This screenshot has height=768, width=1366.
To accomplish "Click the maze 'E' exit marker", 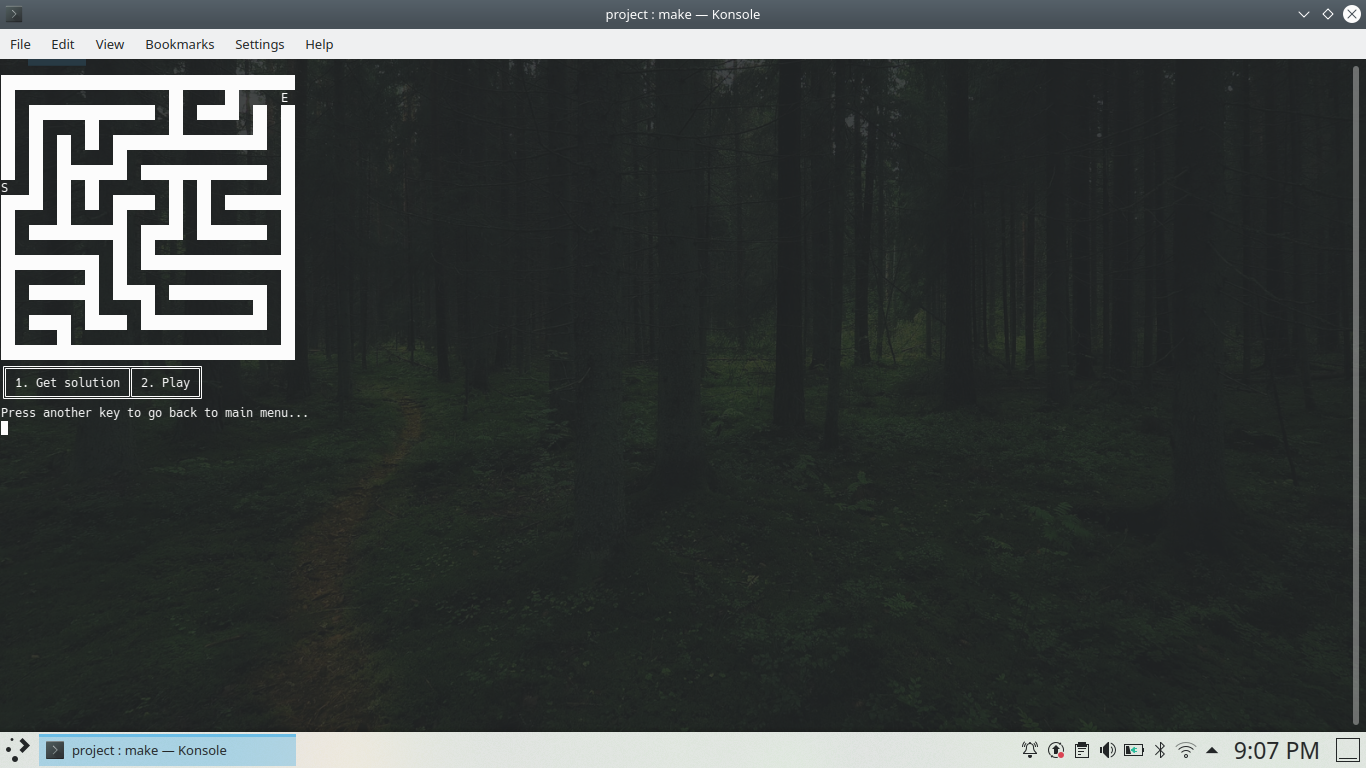I will [x=284, y=98].
